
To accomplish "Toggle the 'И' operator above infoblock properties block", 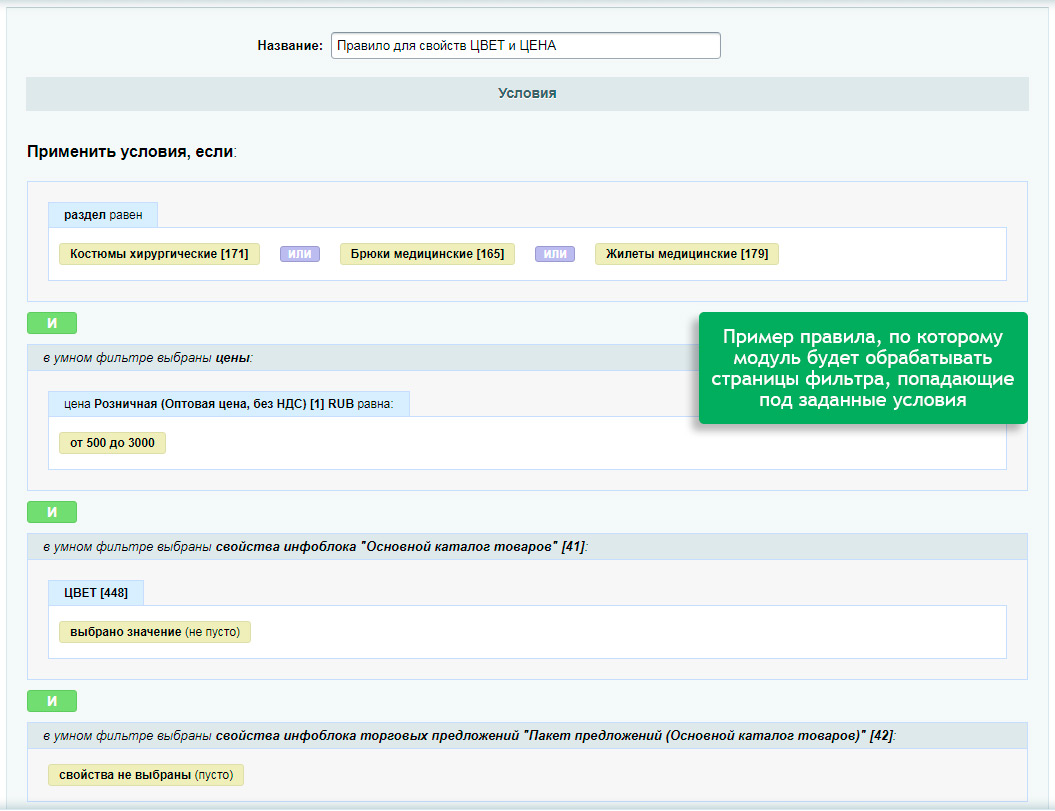I will tap(52, 512).
